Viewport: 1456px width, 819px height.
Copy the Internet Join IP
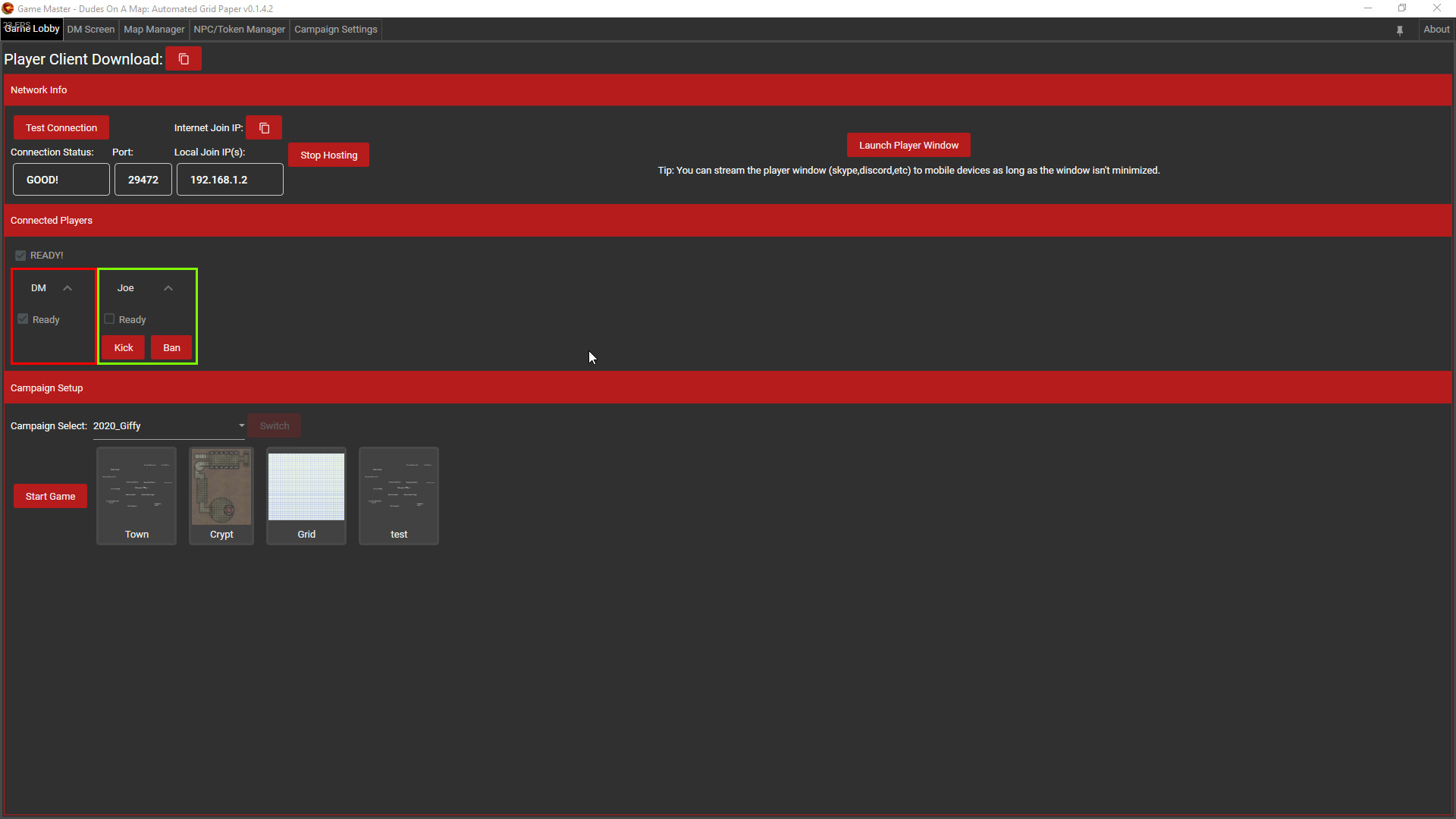[x=263, y=127]
